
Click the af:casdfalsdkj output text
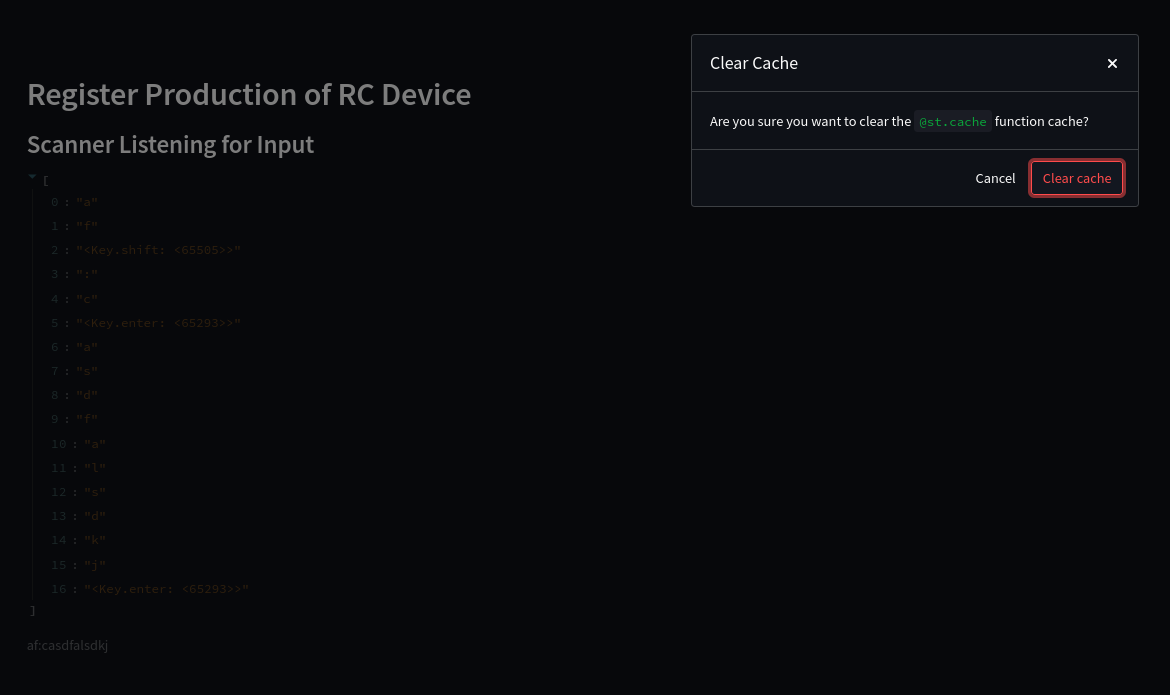pos(67,645)
